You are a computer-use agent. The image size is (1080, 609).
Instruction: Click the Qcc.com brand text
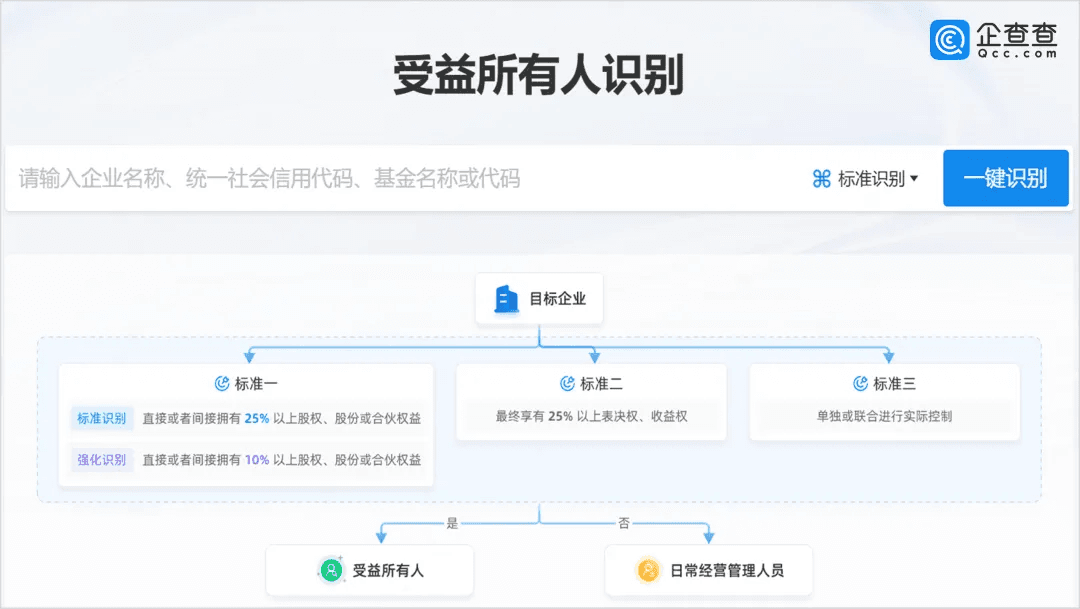point(1017,54)
